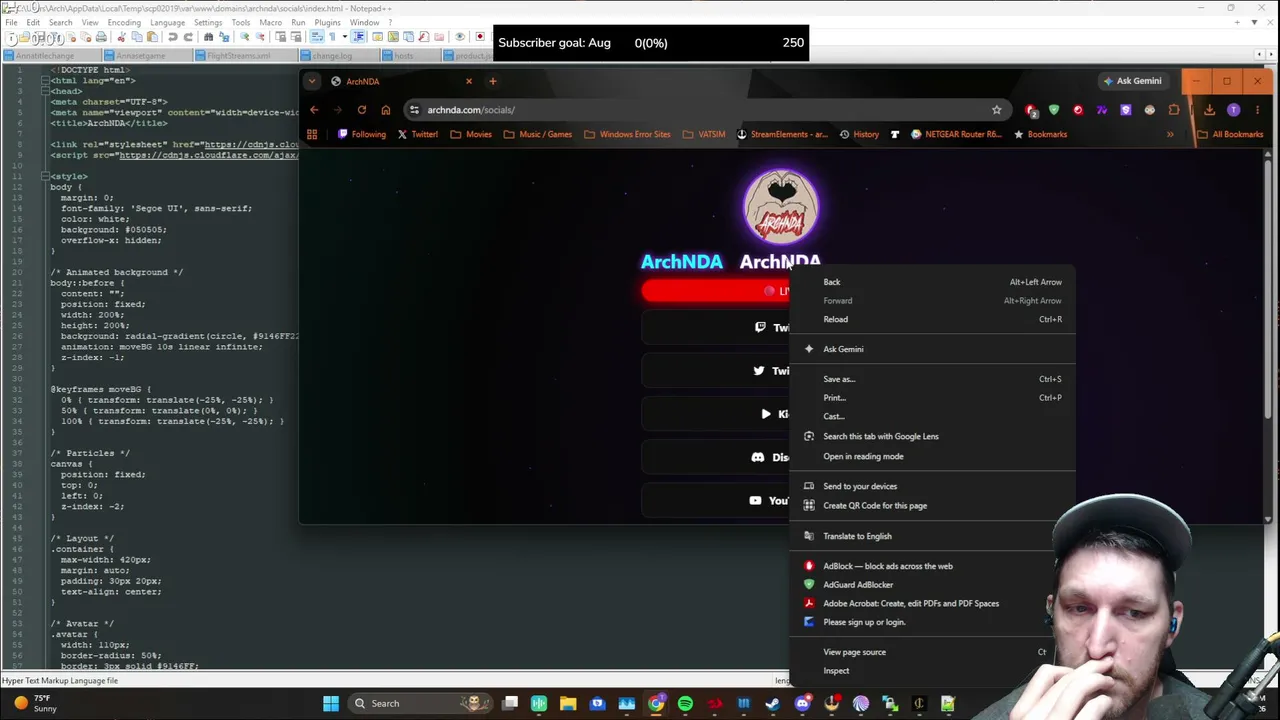Open the Chrome apps grid in bookmarks bar
1280x720 pixels.
pos(312,134)
